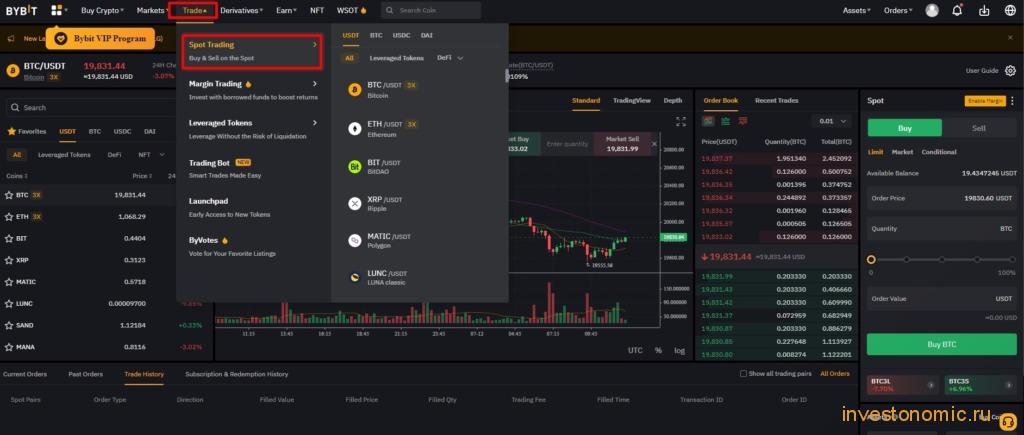The image size is (1024, 435).
Task: Favorite the BTC pair star in sidebar
Action: tap(9, 195)
